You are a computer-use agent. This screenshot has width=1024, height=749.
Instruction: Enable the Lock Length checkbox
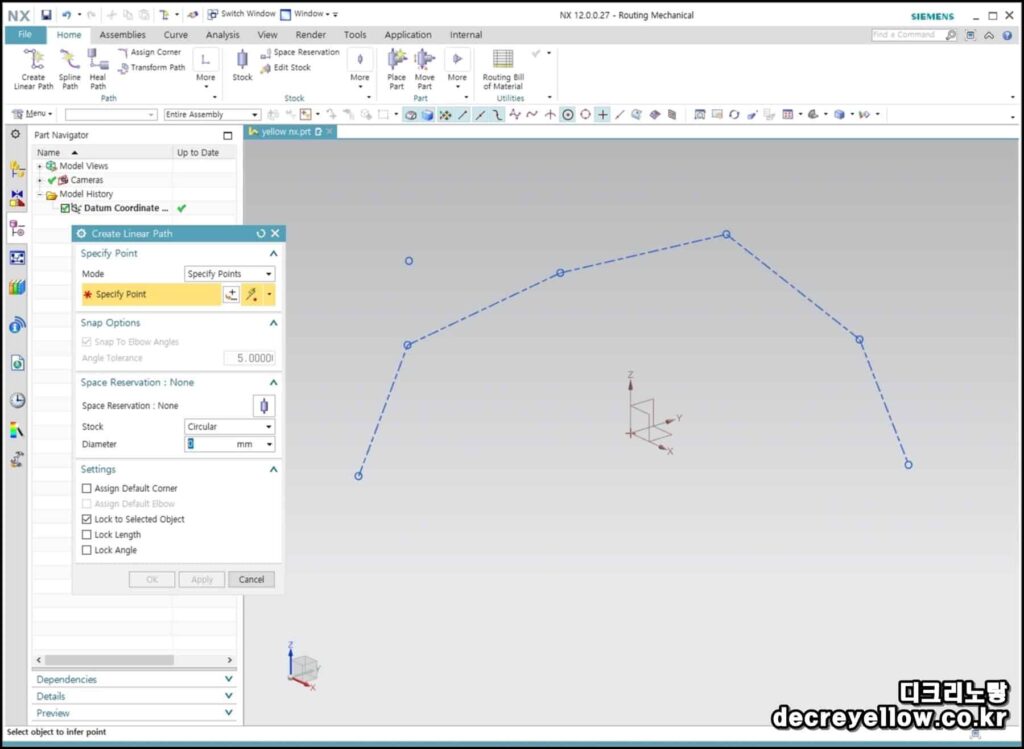pyautogui.click(x=86, y=535)
